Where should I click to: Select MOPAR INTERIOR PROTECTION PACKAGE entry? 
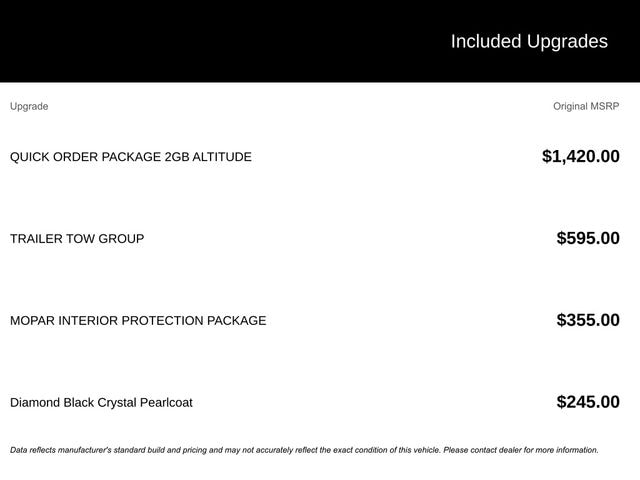(x=138, y=321)
